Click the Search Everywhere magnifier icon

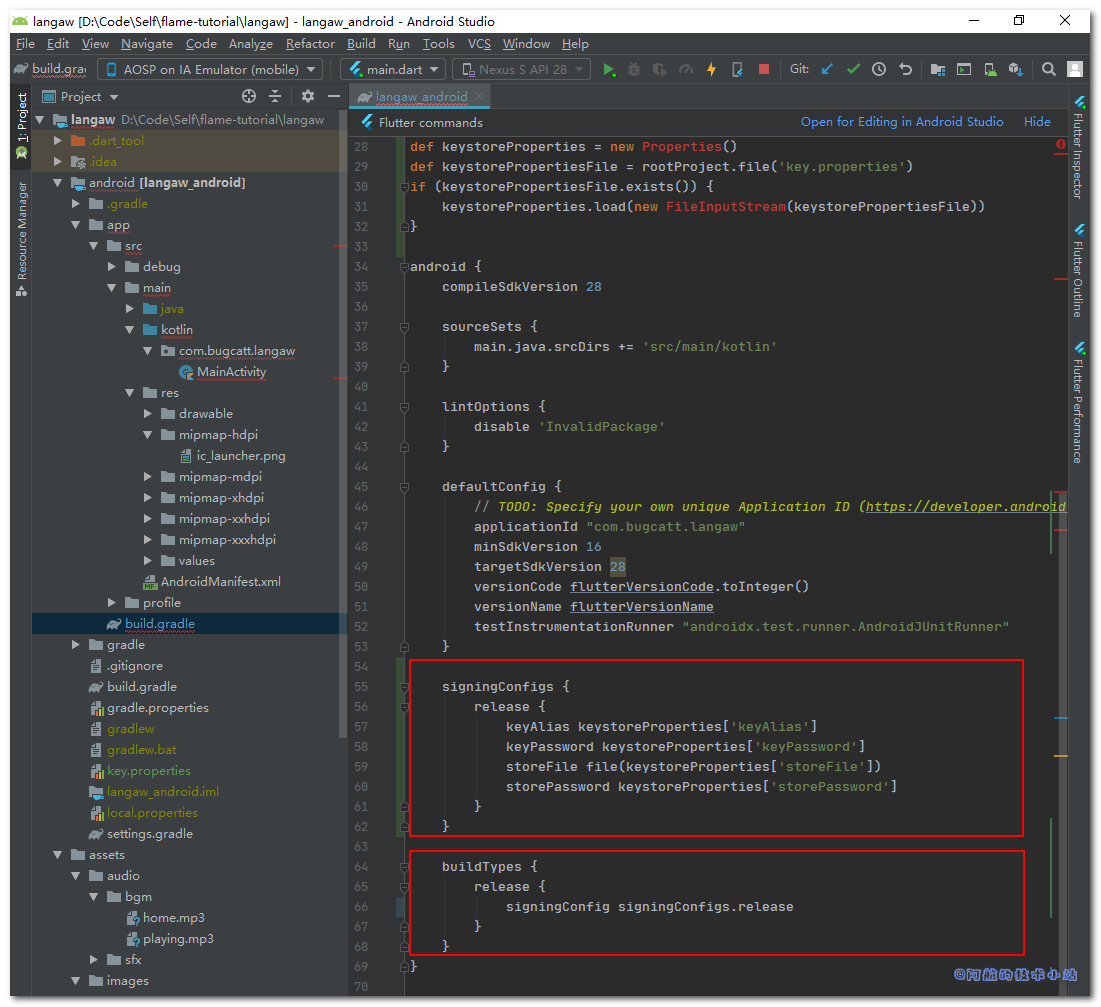click(x=1048, y=69)
